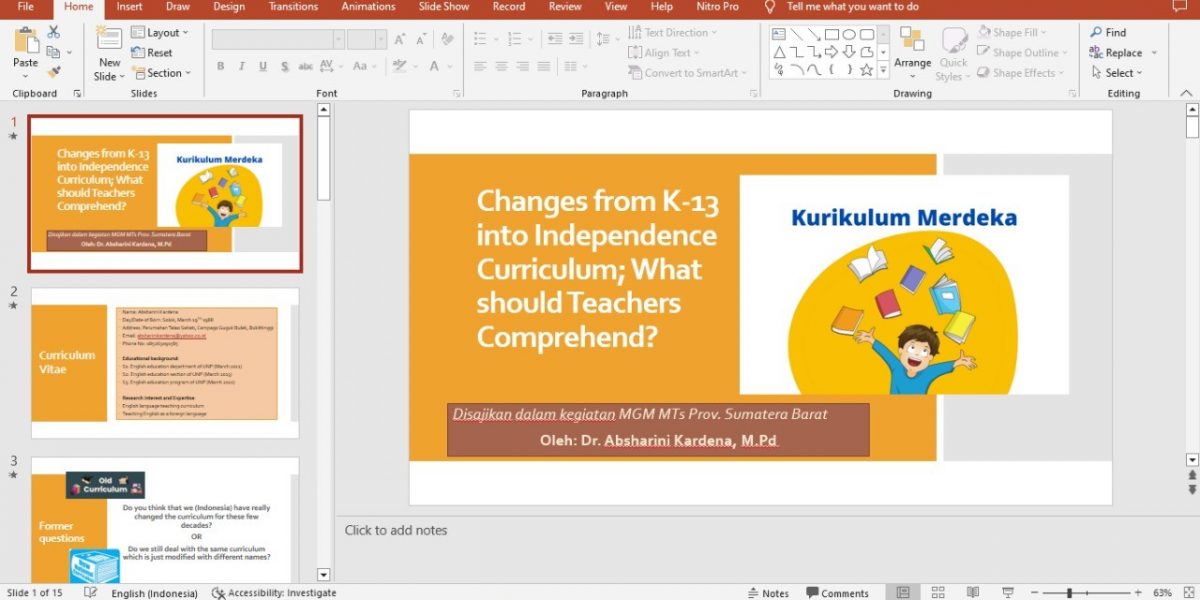Expand the shapes gallery with More arrow
Screen dimensions: 1200x600
point(883,70)
